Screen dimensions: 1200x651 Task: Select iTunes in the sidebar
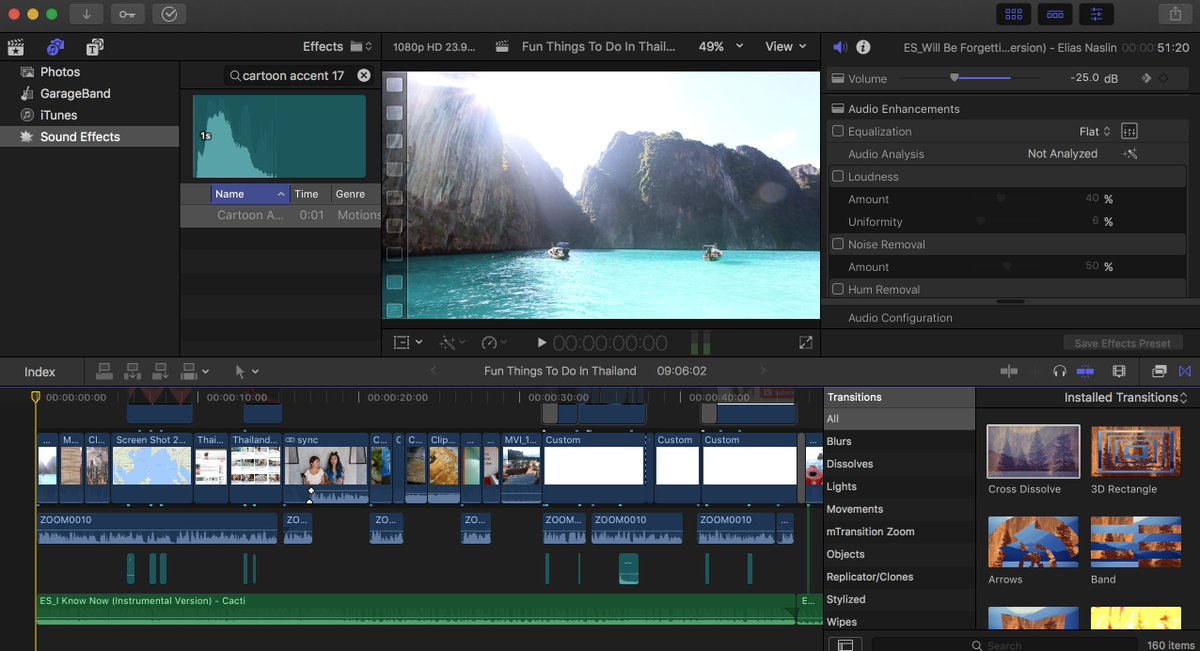tap(58, 115)
